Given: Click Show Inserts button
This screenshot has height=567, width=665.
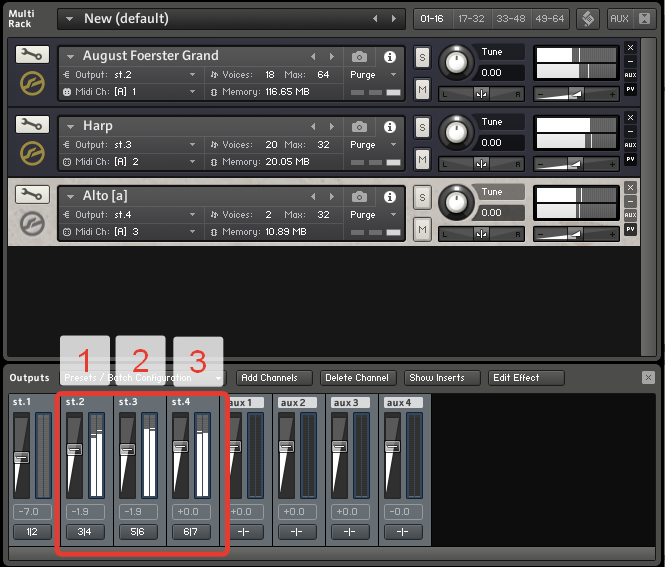Looking at the screenshot, I should point(441,377).
